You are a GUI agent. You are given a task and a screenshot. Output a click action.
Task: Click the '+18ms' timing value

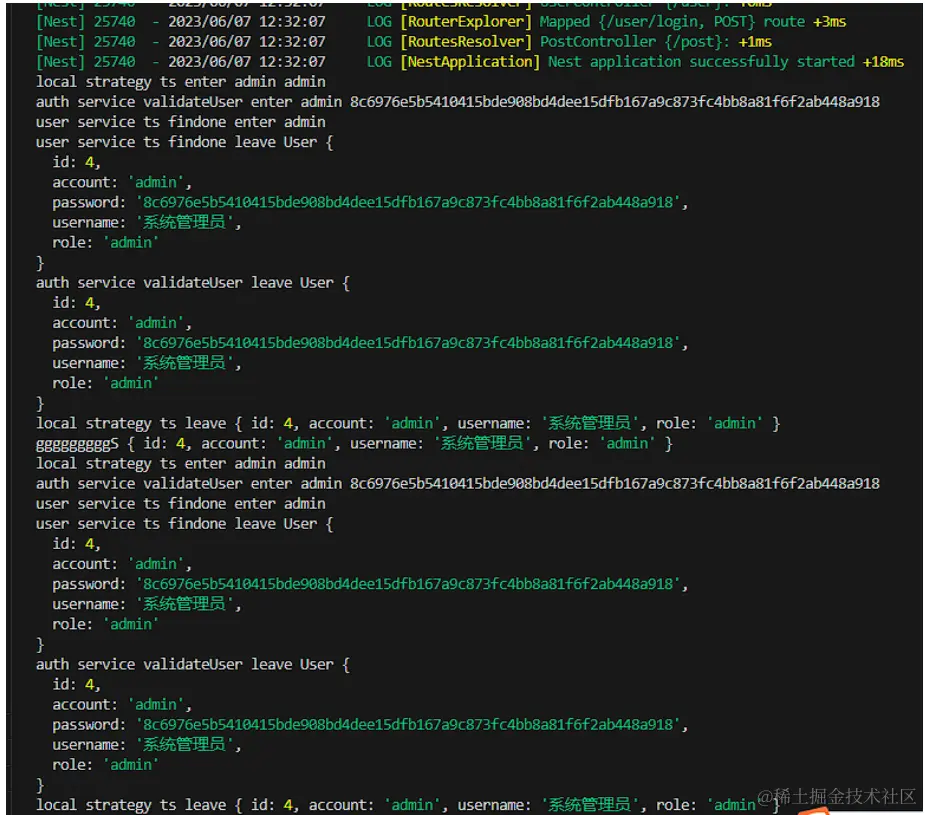pyautogui.click(x=883, y=62)
